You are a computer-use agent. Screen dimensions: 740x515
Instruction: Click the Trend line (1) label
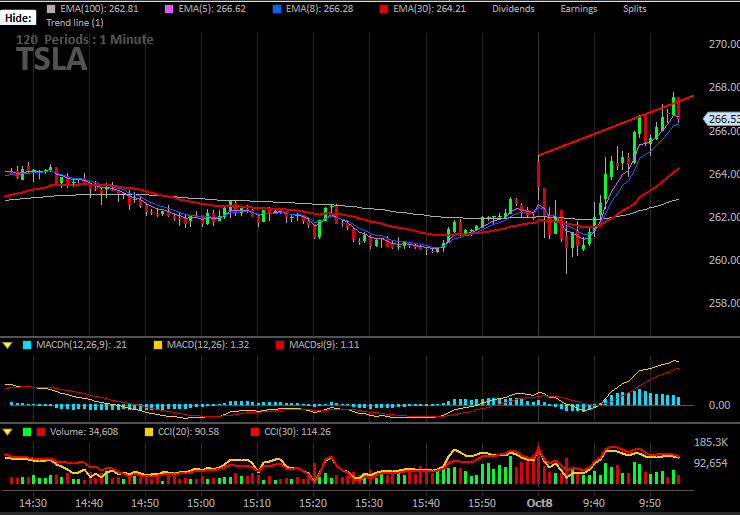click(75, 23)
